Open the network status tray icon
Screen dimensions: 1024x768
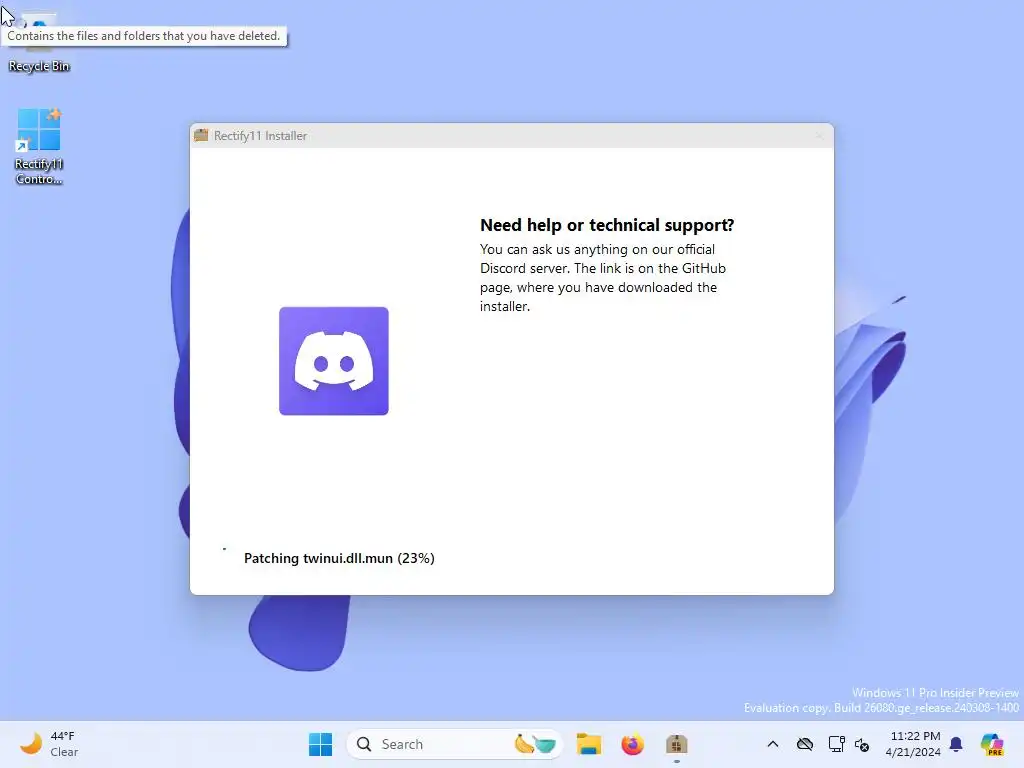[x=836, y=744]
